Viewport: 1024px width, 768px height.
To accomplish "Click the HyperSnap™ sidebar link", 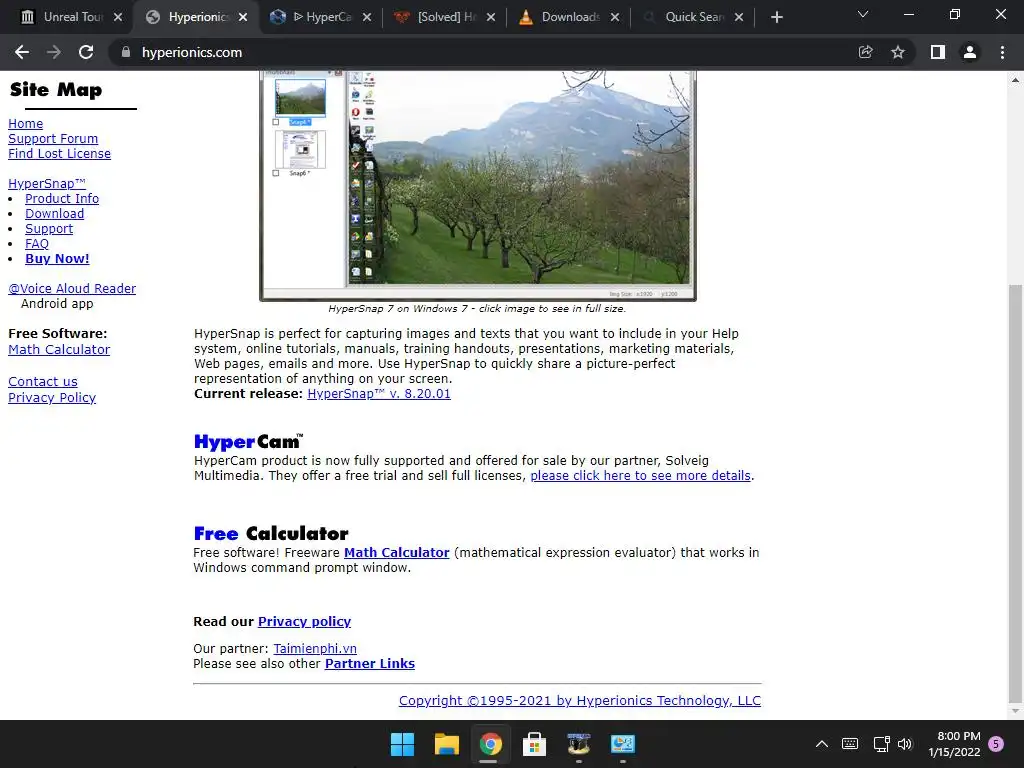I will click(x=47, y=184).
